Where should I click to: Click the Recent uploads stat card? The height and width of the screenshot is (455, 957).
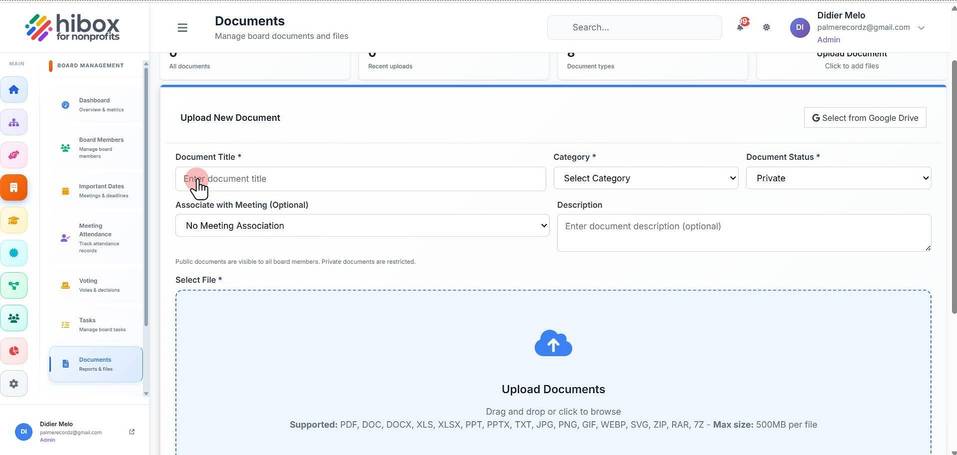(454, 65)
